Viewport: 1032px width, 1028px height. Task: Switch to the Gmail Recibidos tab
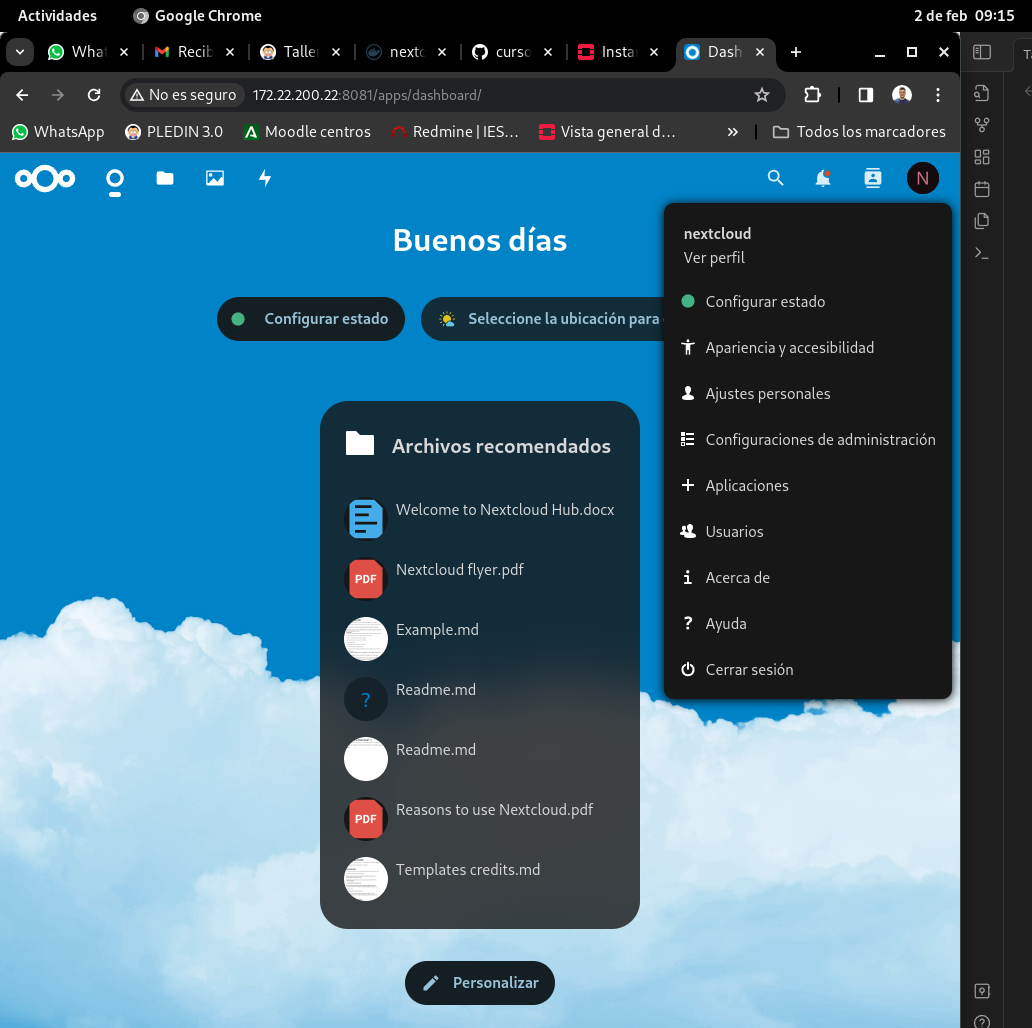[x=195, y=52]
